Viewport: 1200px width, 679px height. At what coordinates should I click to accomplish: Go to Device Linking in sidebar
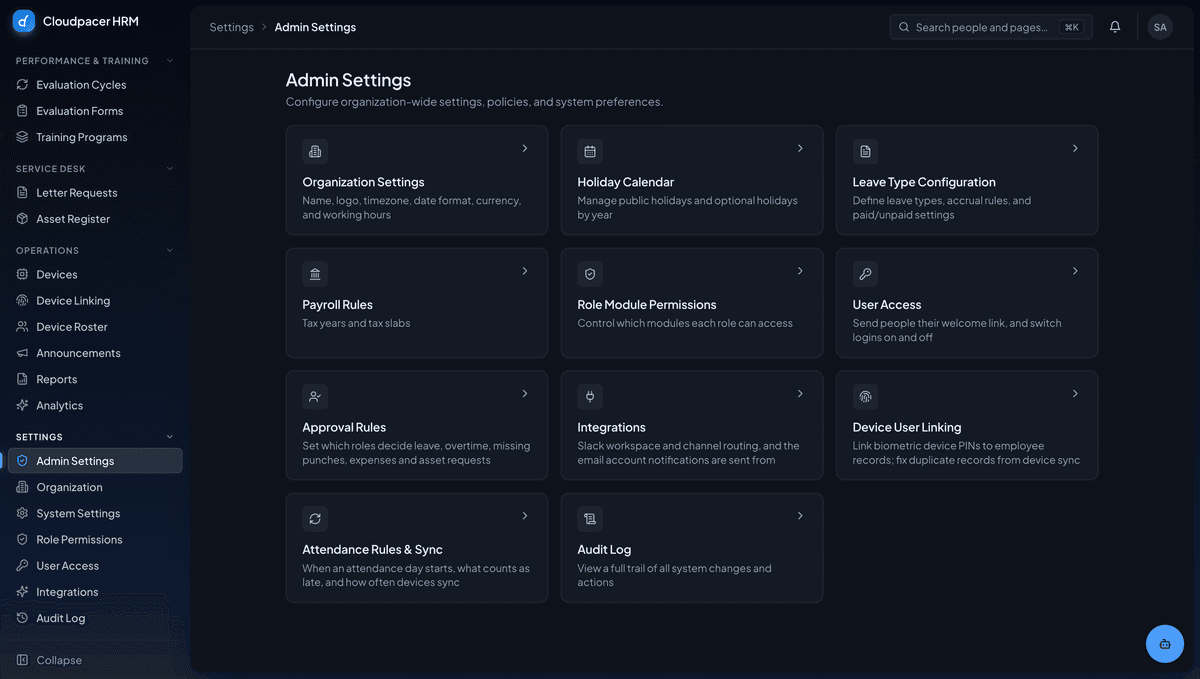pos(95,301)
